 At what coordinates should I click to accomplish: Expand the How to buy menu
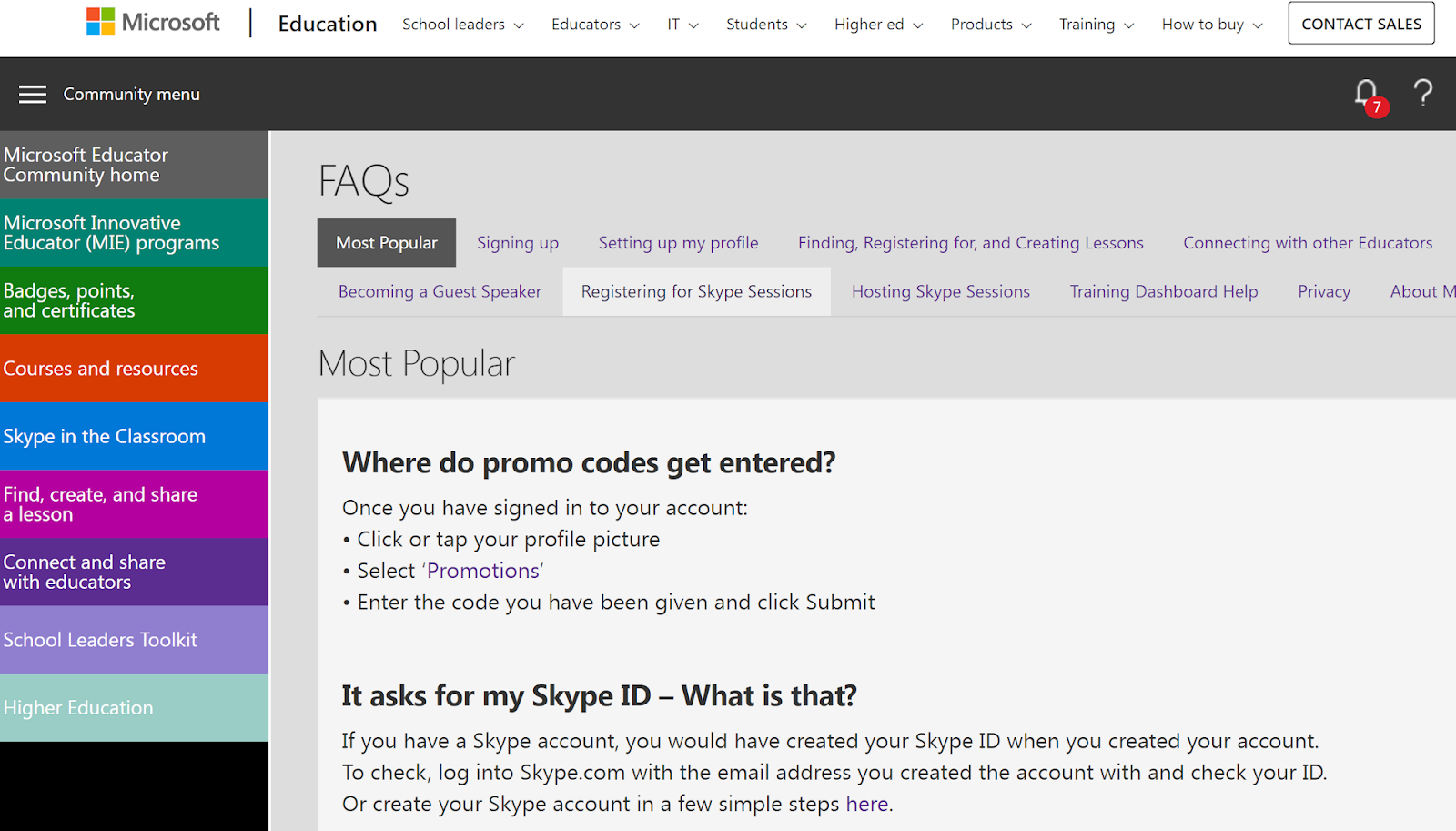1211,25
